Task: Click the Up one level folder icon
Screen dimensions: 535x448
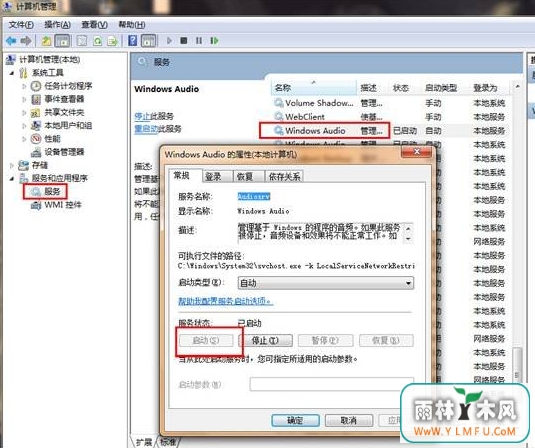Action: (x=46, y=41)
